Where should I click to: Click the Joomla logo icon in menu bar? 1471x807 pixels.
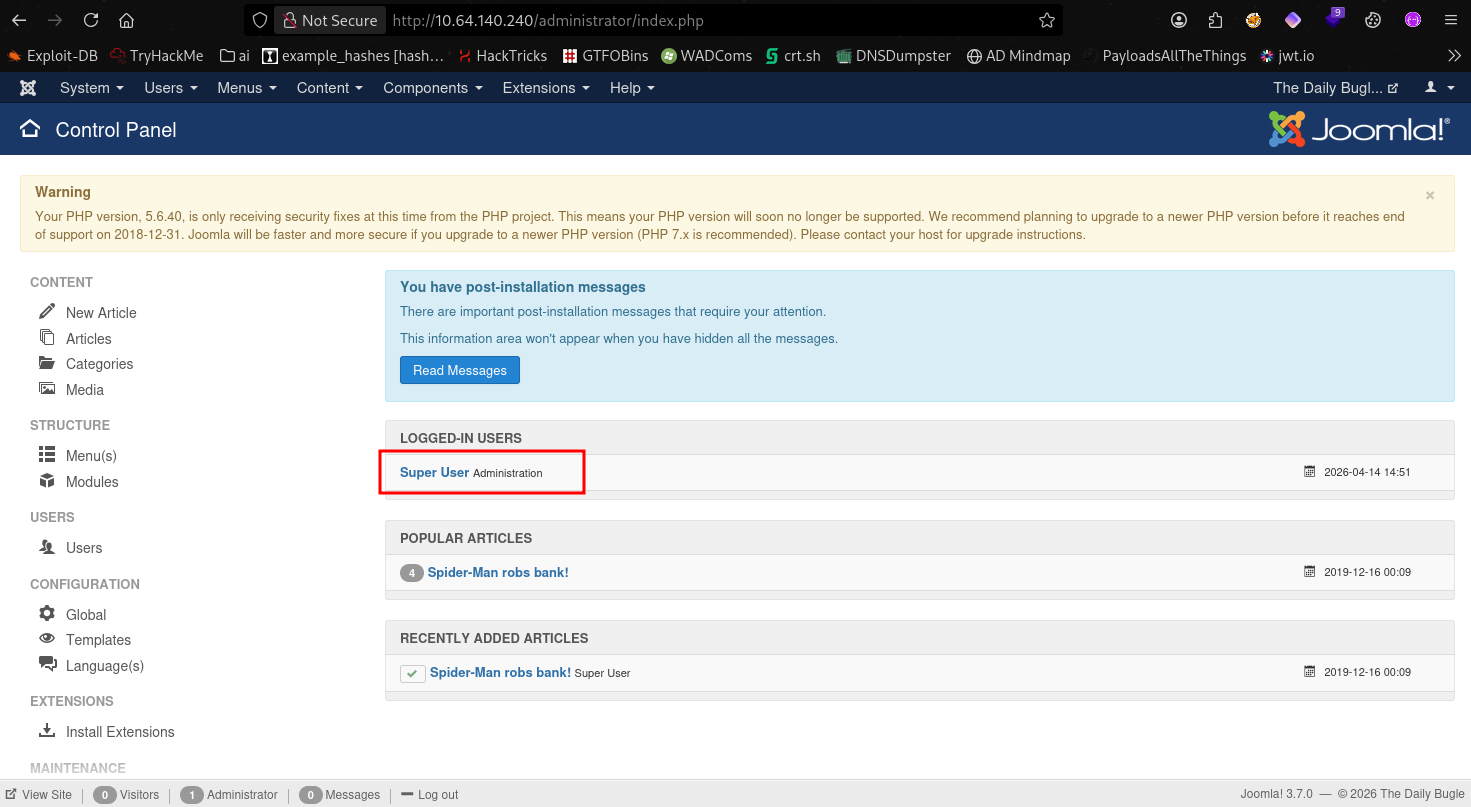coord(28,88)
